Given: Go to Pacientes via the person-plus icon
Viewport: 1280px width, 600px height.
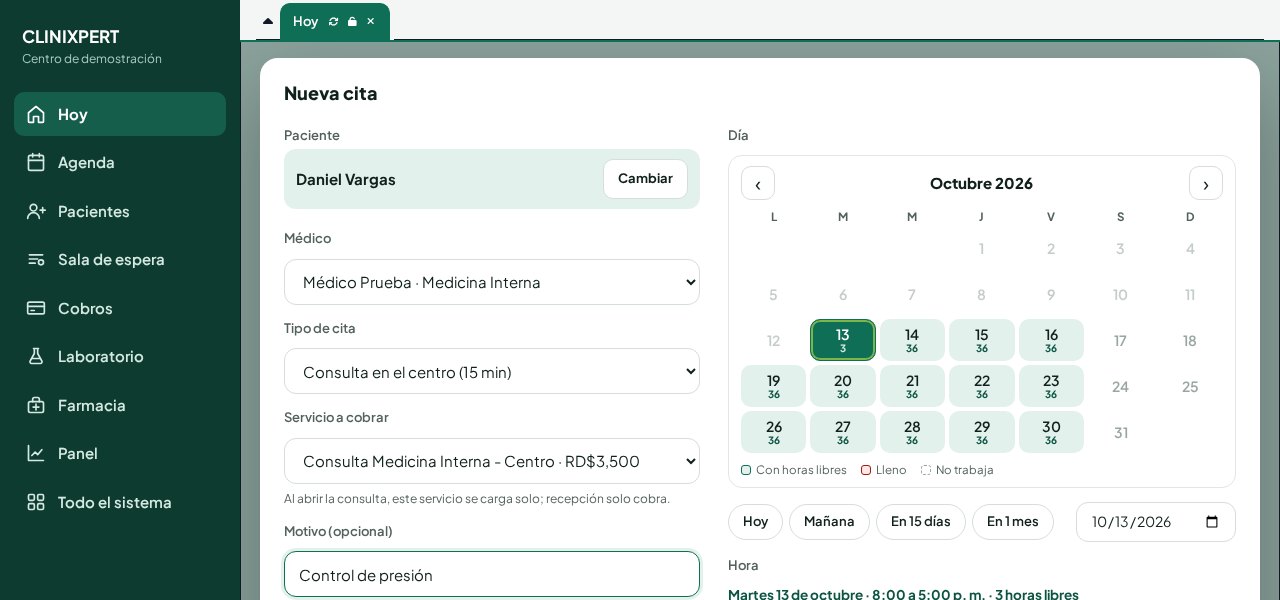Looking at the screenshot, I should (36, 211).
